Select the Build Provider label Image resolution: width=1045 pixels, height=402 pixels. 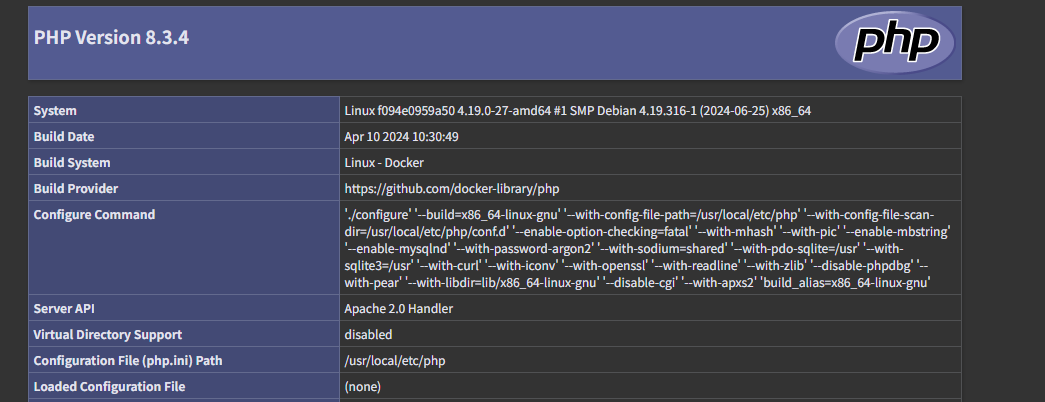click(76, 188)
